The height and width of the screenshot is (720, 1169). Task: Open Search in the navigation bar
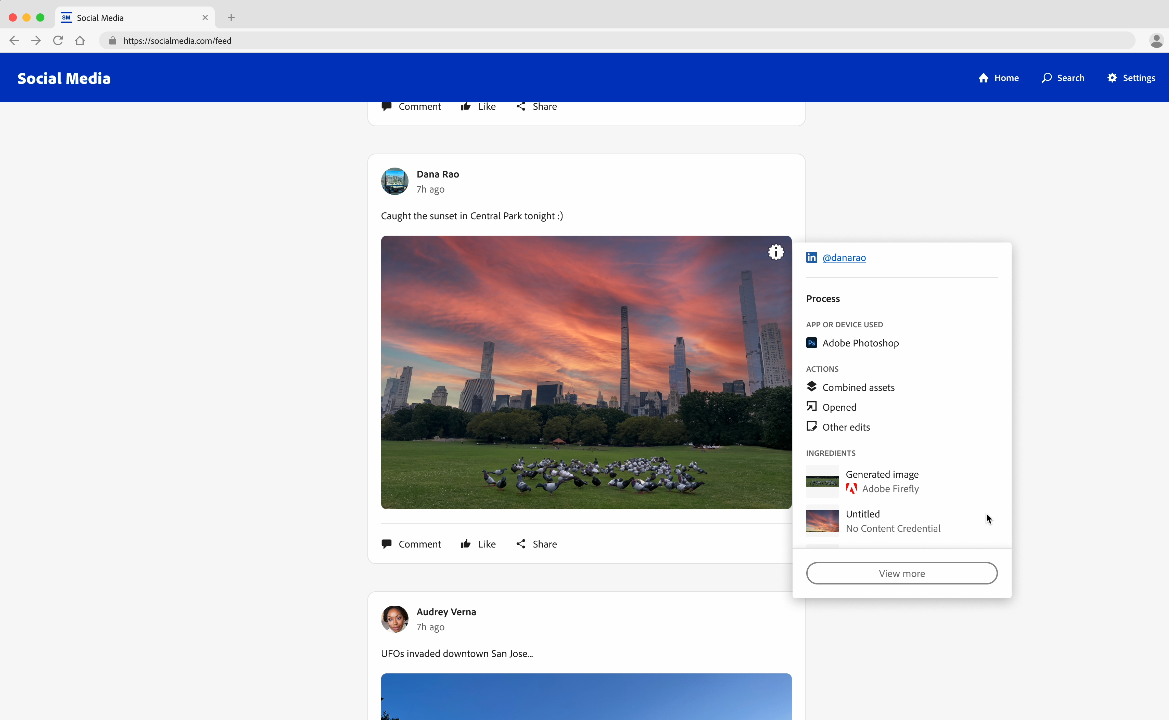[x=1062, y=78]
